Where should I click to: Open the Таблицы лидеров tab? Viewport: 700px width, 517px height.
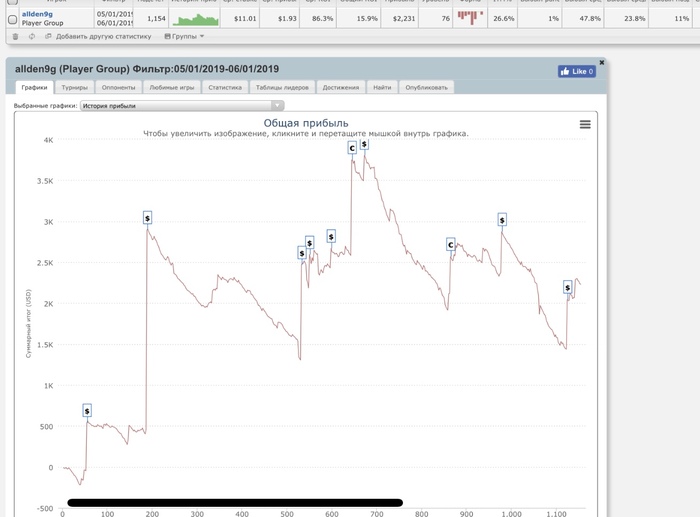coord(282,88)
